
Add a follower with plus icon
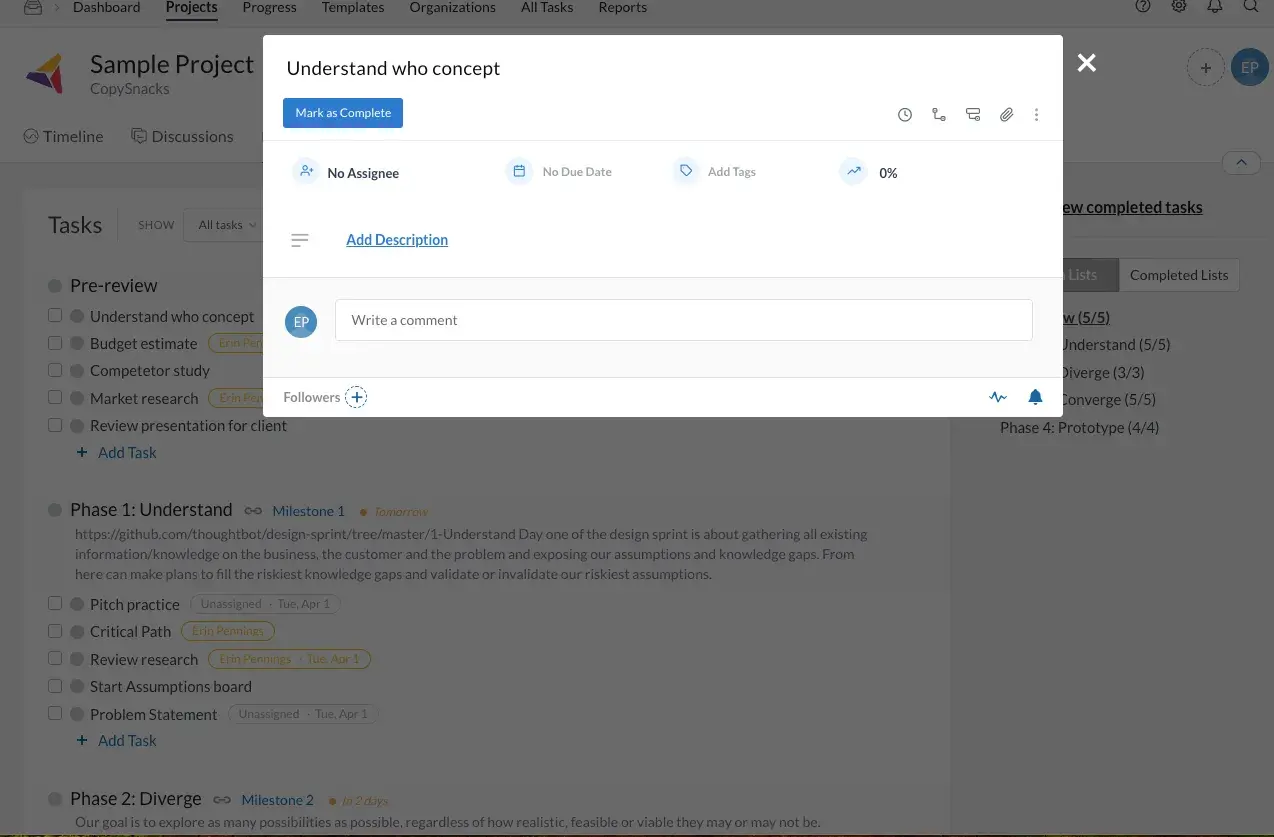tap(356, 397)
